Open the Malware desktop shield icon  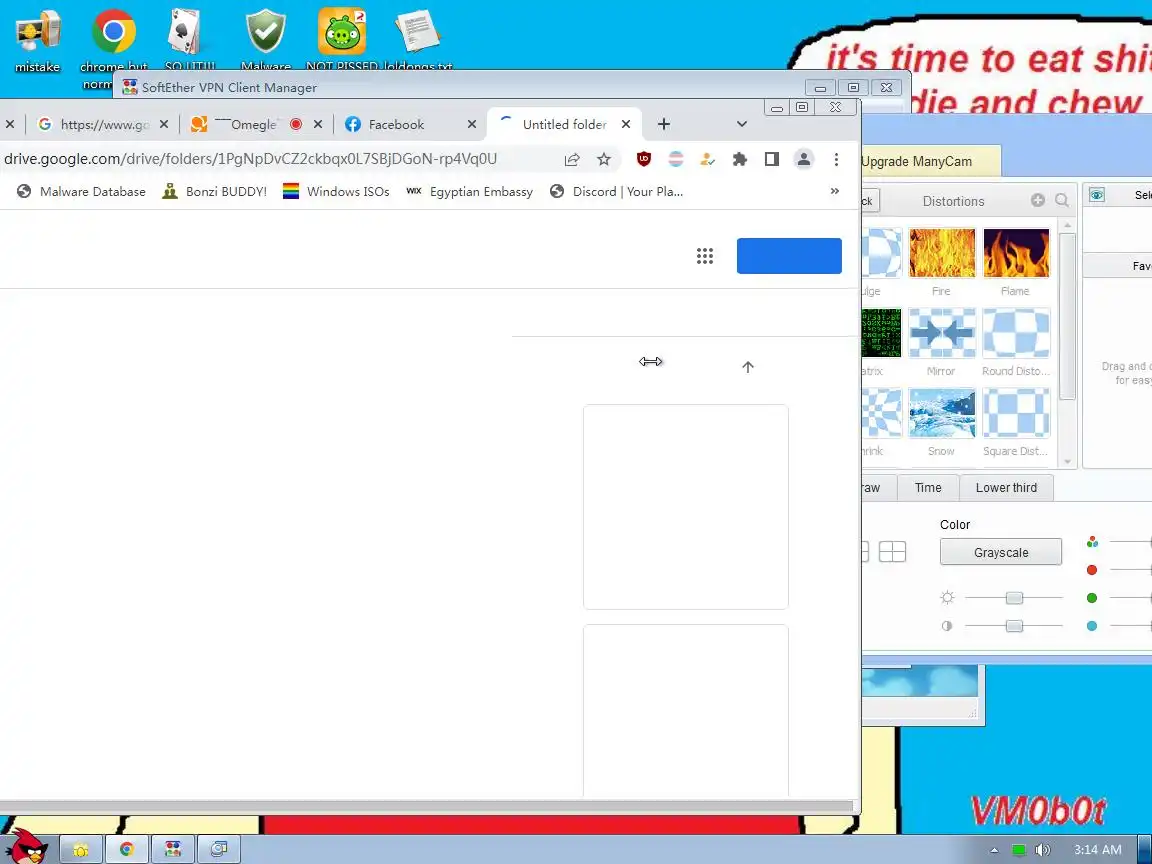(x=266, y=40)
